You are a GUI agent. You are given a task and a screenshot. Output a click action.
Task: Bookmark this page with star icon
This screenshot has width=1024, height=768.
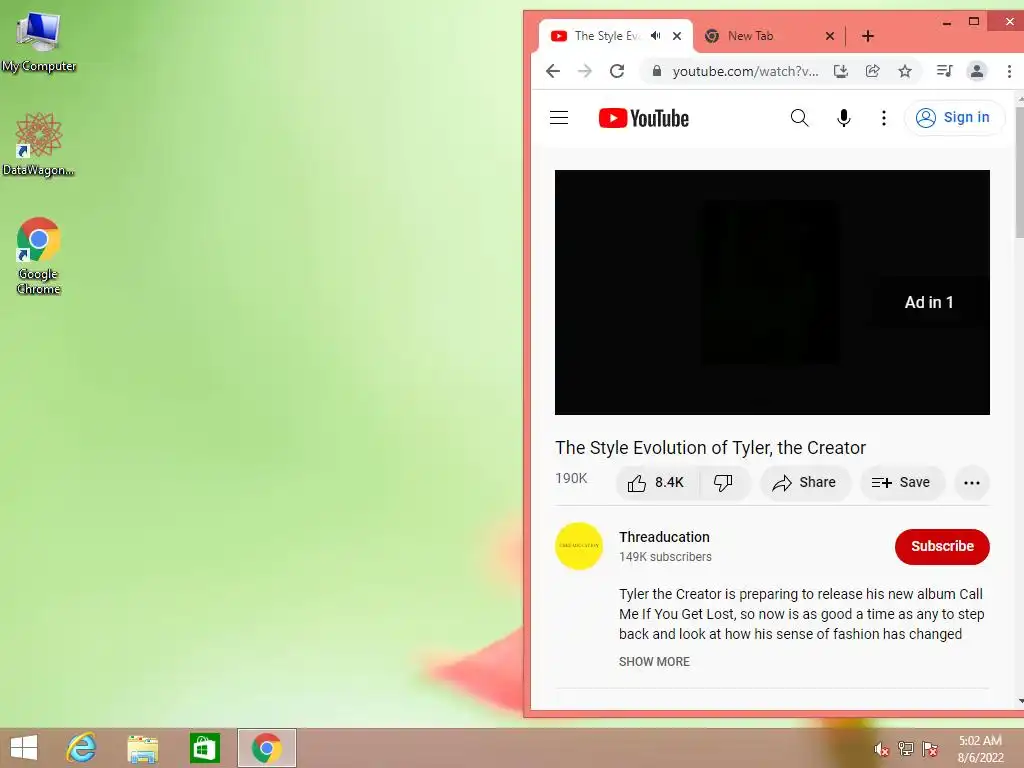pyautogui.click(x=904, y=71)
